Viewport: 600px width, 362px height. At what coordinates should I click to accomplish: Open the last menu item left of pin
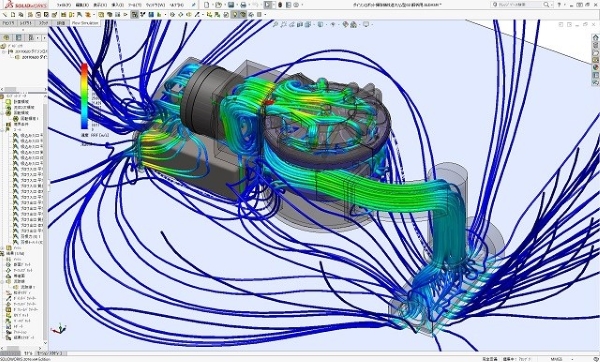point(176,5)
